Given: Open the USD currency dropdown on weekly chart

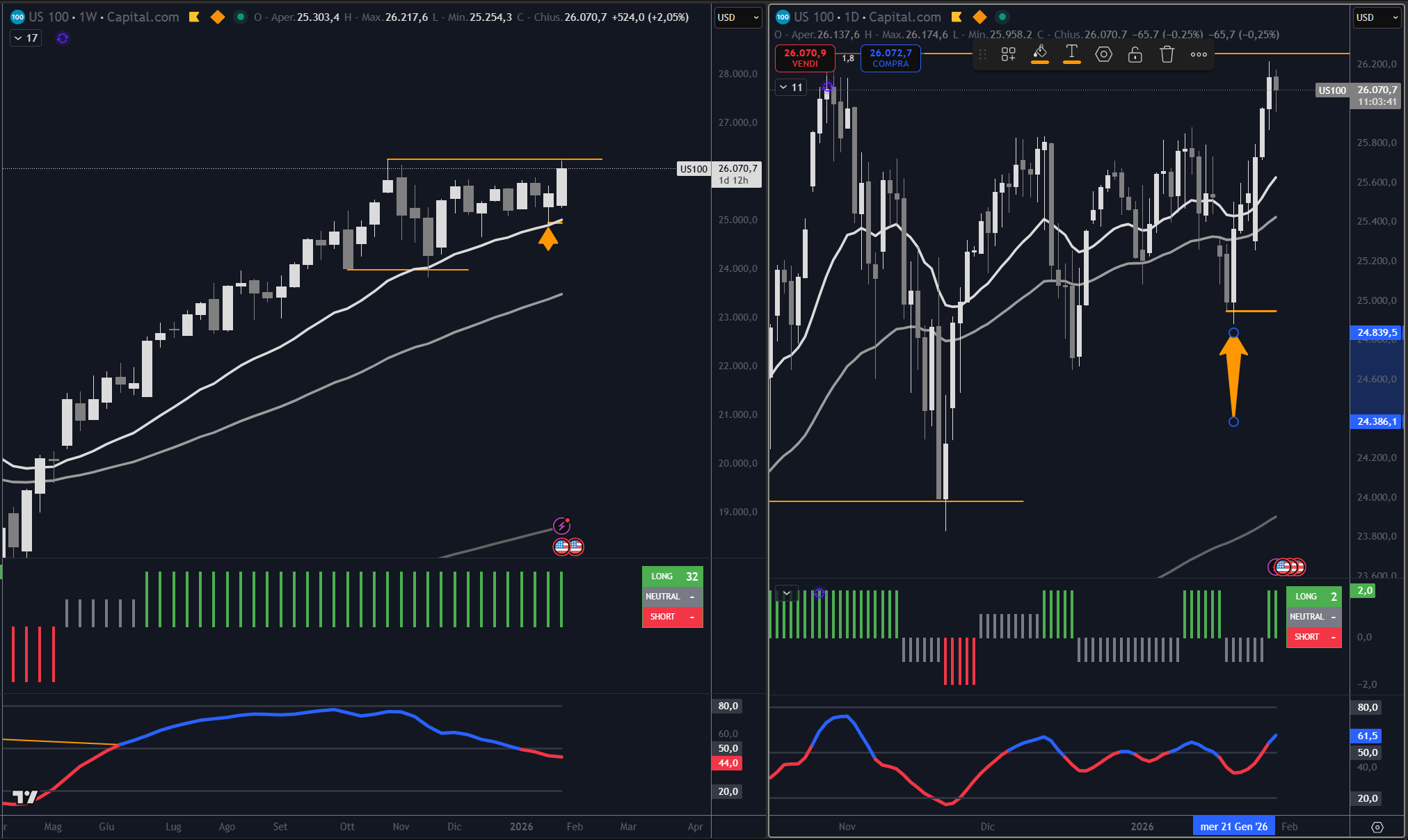Looking at the screenshot, I should 738,17.
